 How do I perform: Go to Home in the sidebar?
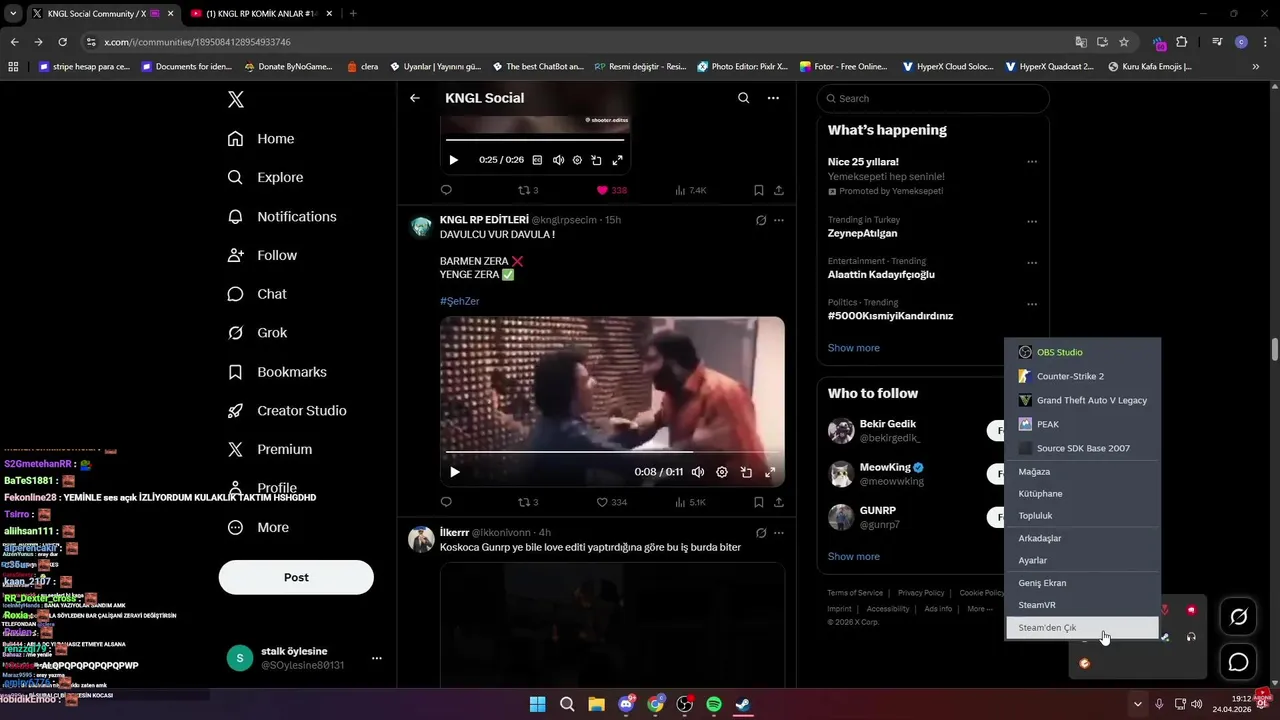click(x=261, y=139)
